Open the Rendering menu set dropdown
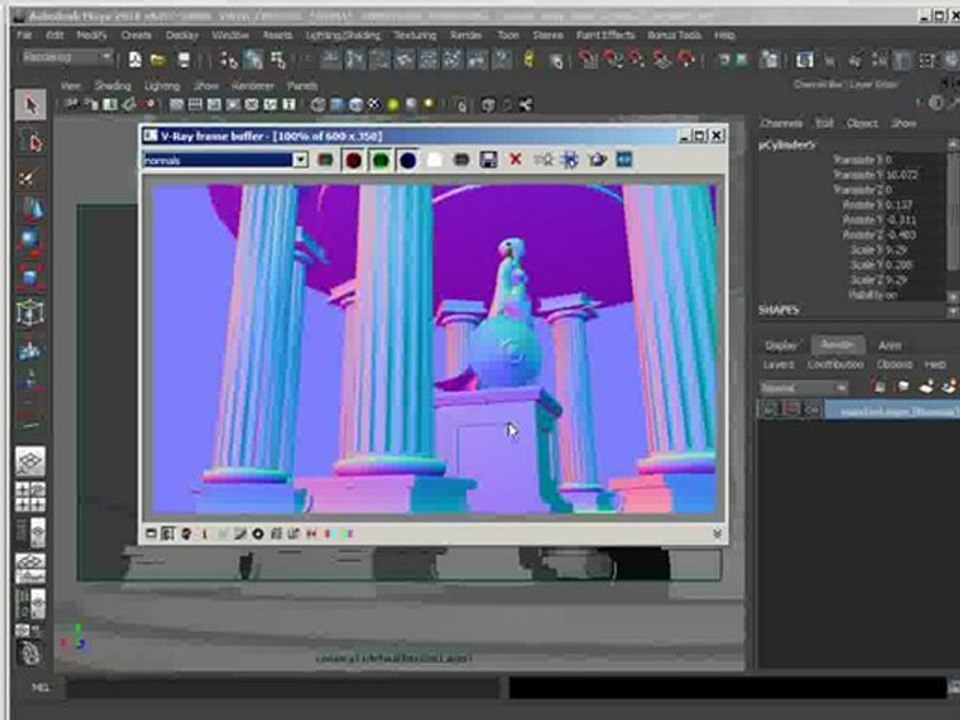 [x=67, y=58]
